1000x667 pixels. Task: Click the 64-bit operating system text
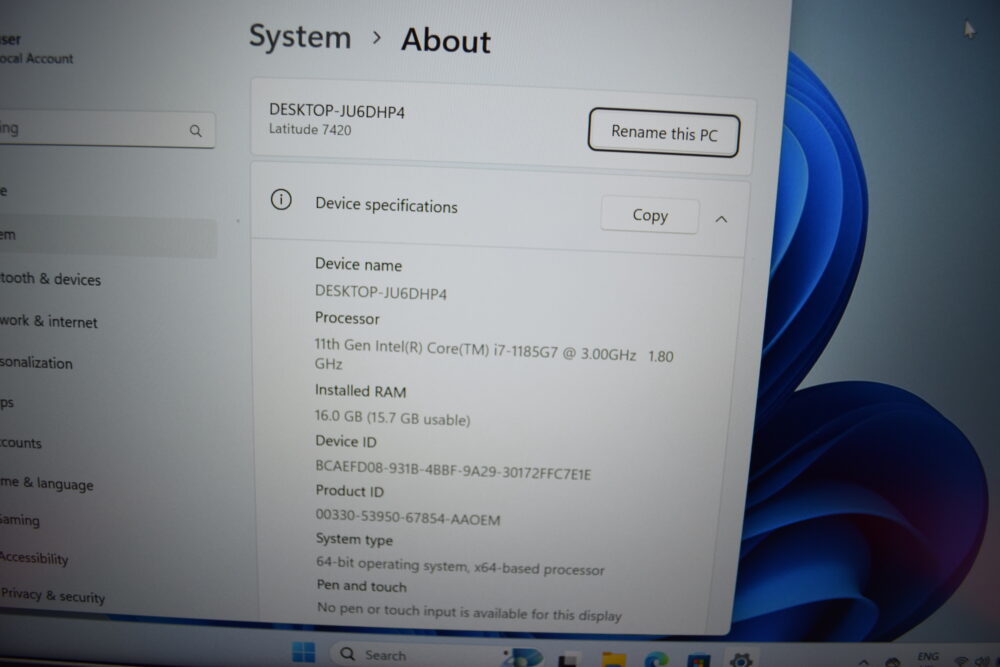tap(460, 566)
